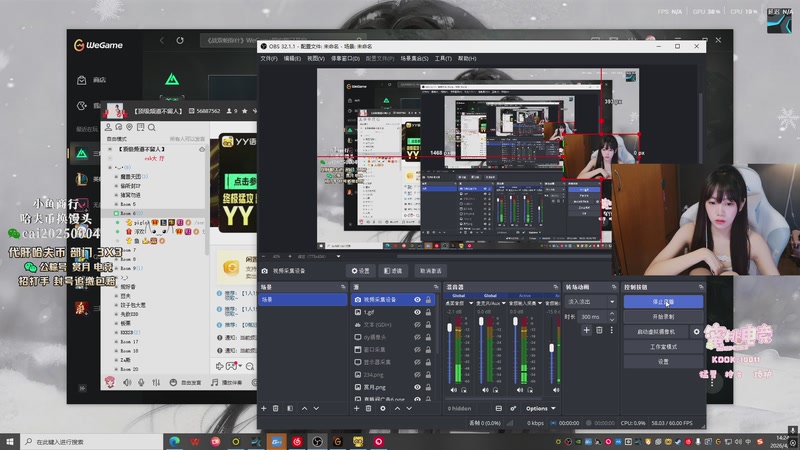Mute the third mixer channel speaker icon
The height and width of the screenshot is (450, 800).
pos(520,390)
